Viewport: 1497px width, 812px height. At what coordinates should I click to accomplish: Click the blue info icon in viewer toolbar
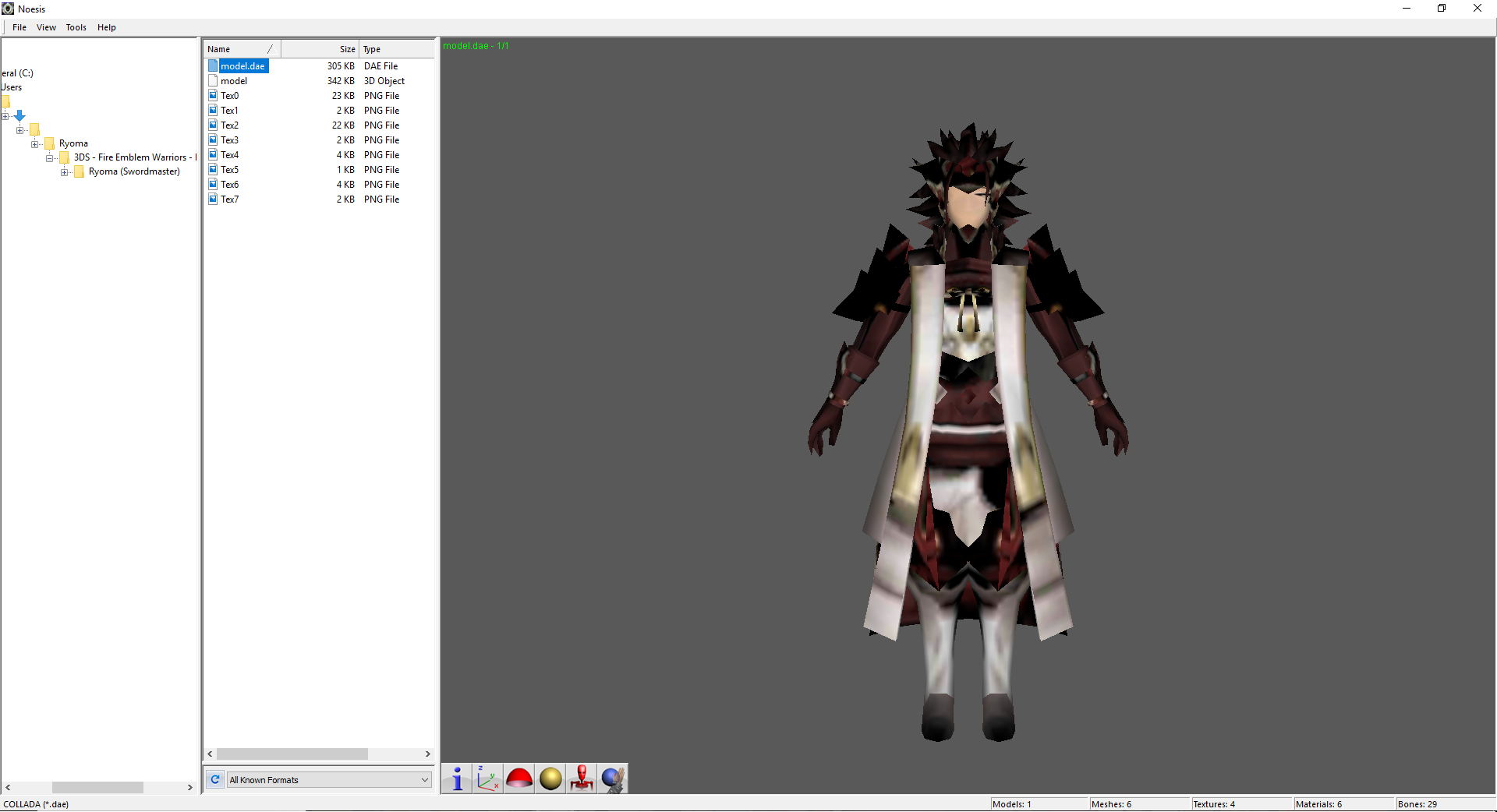[x=457, y=778]
